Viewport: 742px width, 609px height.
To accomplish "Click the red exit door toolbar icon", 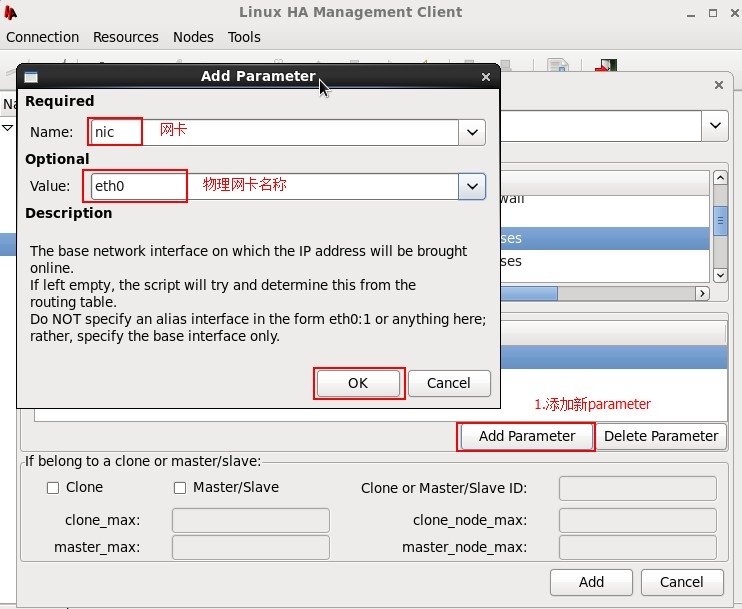I will click(606, 65).
